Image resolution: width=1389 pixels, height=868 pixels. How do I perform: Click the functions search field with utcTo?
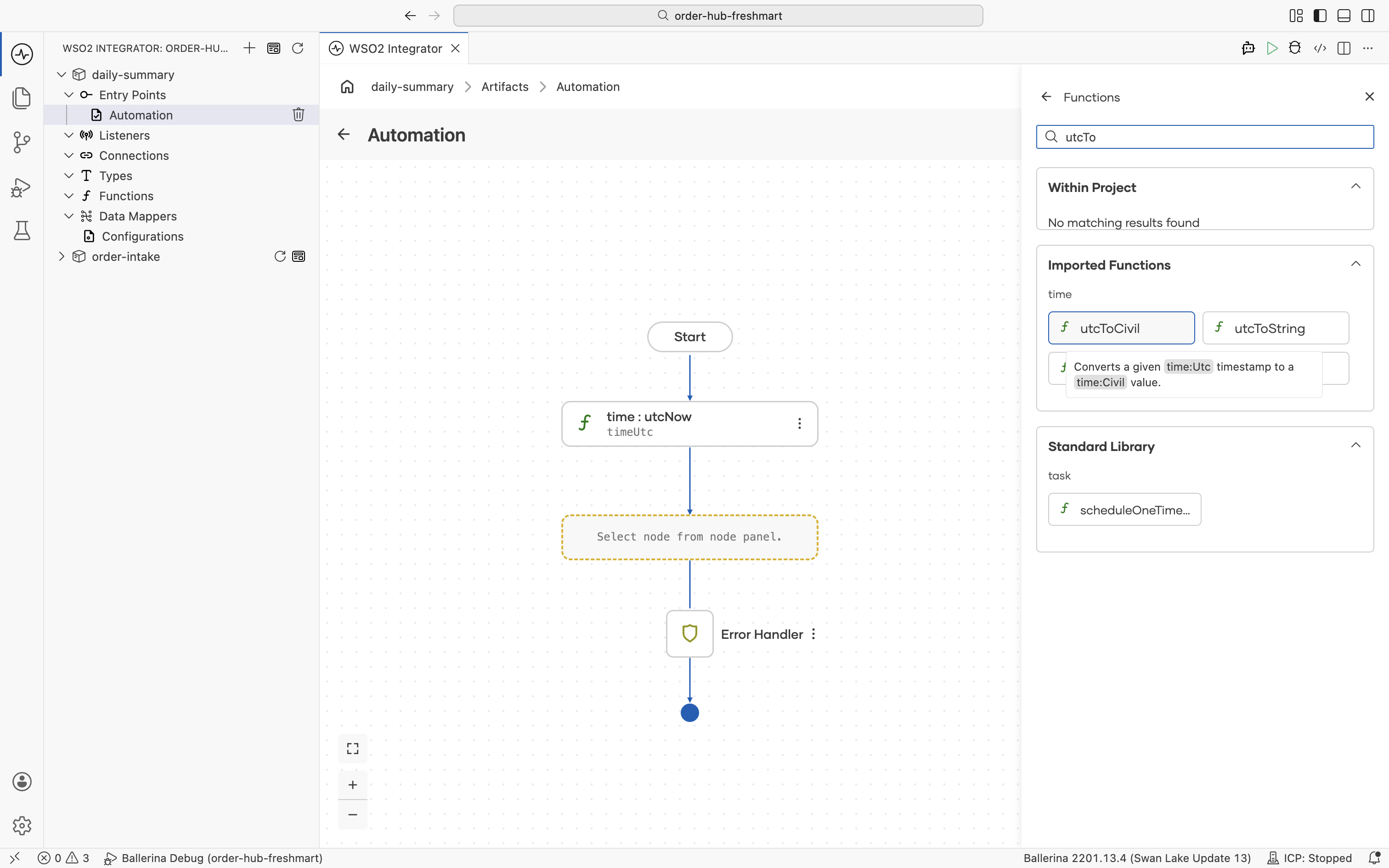pos(1205,137)
